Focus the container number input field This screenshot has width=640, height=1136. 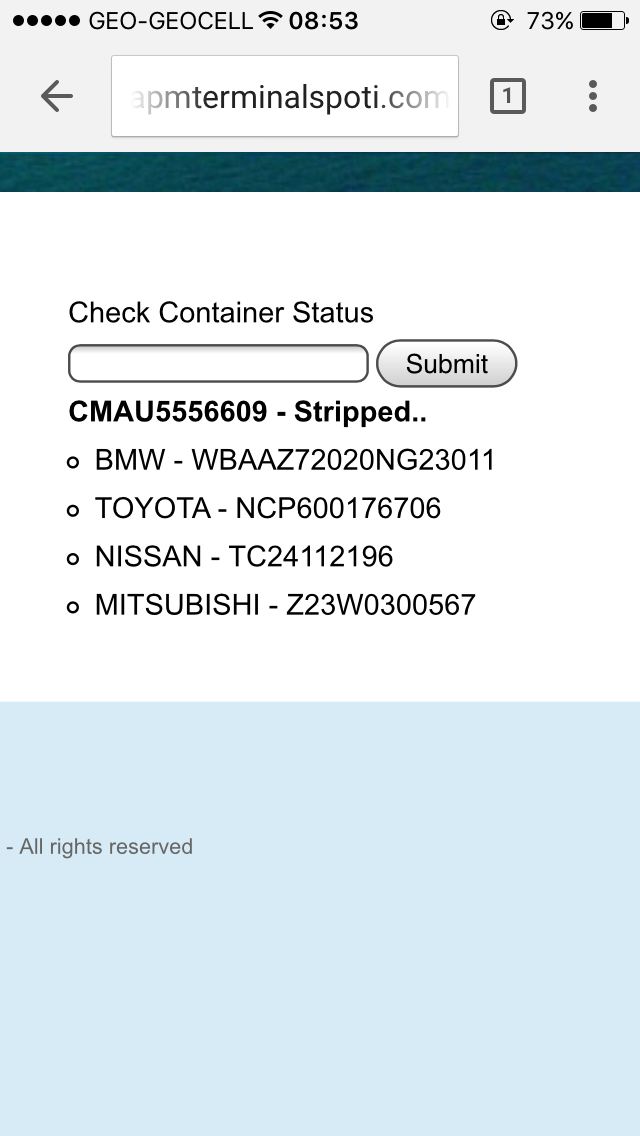click(218, 363)
